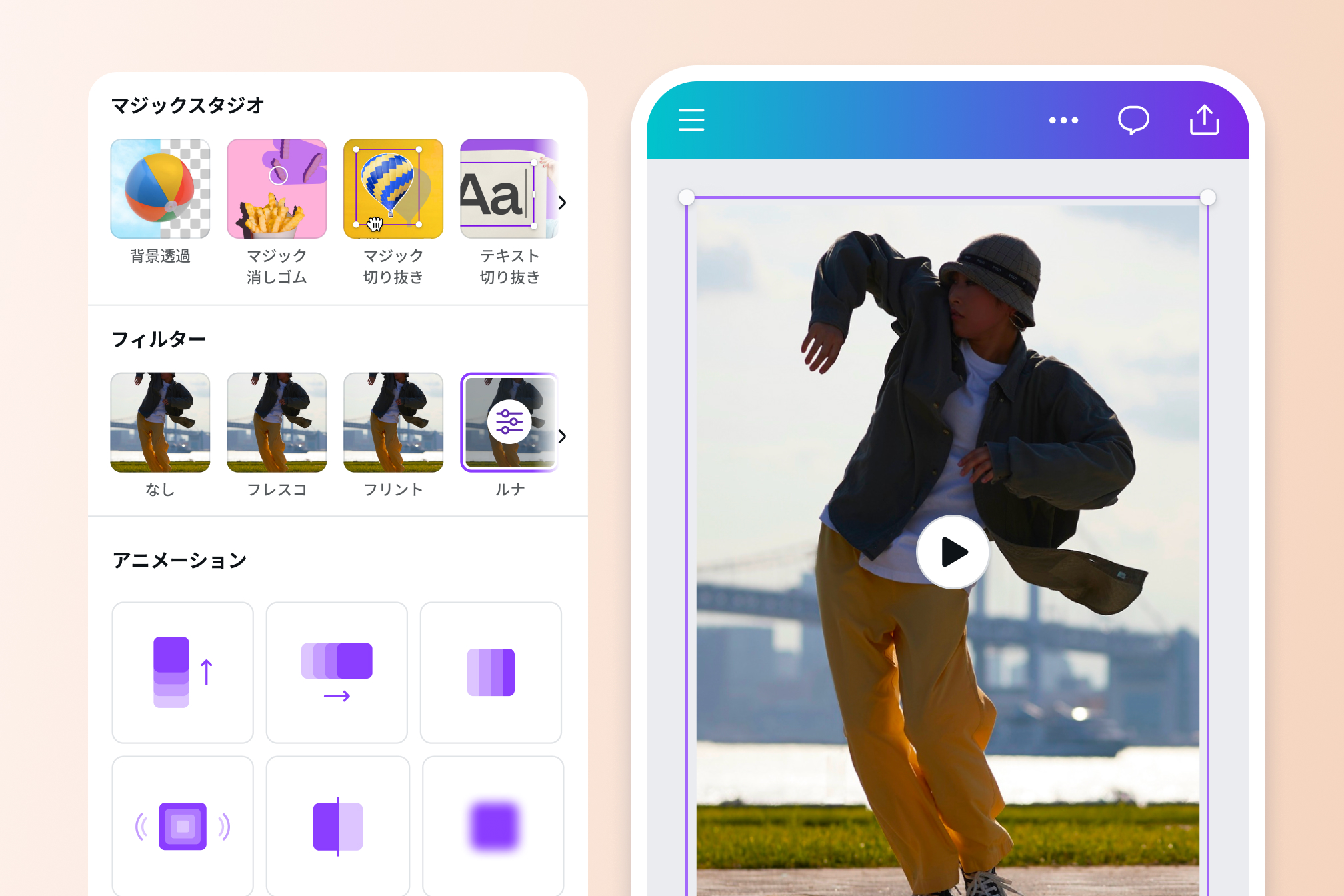
Task: Click the マジック消しゴム label text
Action: pyautogui.click(x=277, y=267)
